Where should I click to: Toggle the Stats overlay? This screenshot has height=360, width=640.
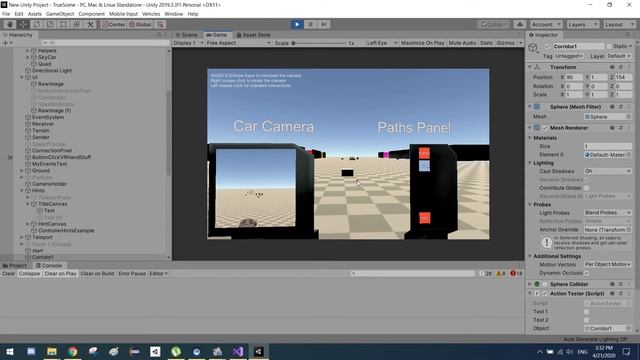486,43
